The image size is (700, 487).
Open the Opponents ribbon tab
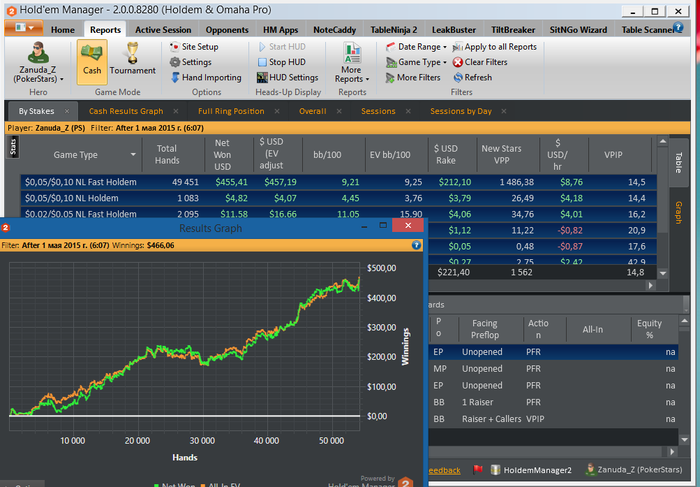227,30
